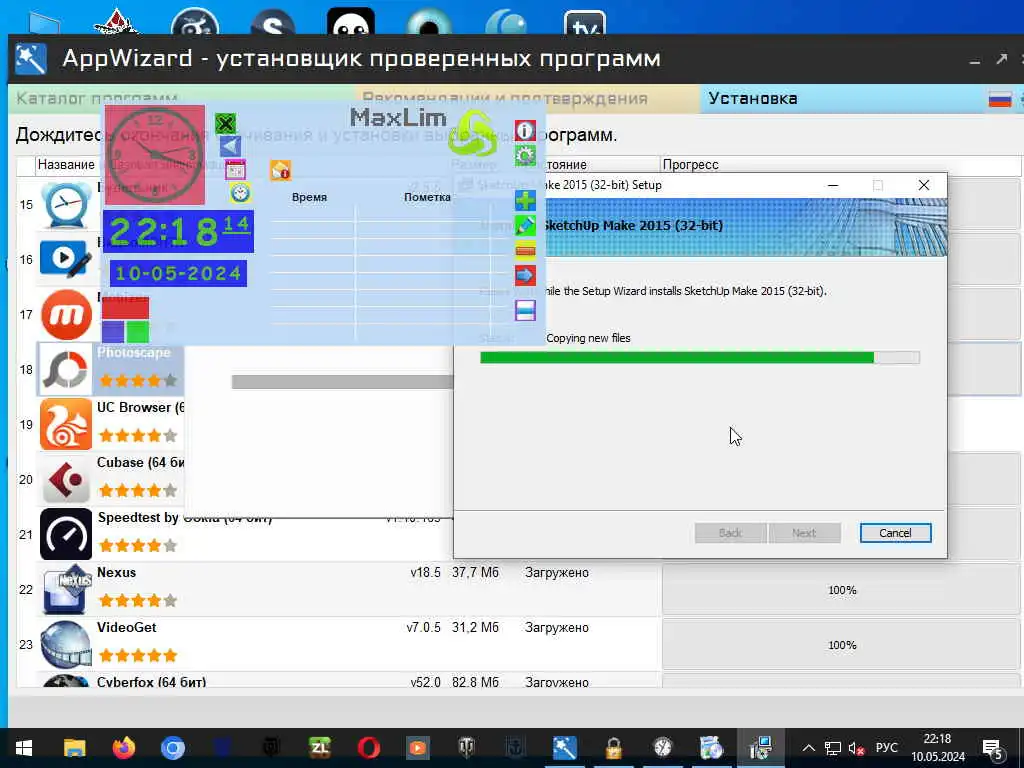Viewport: 1024px width, 768px height.
Task: Add a note with the green plus icon
Action: pyautogui.click(x=525, y=200)
